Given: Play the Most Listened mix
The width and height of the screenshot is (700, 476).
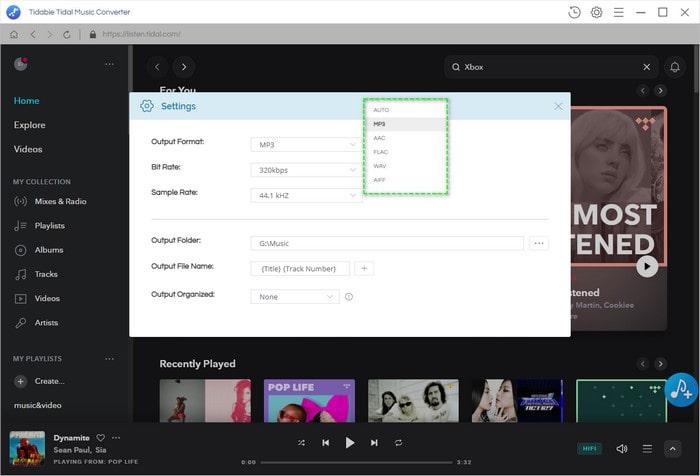Looking at the screenshot, I should [x=647, y=267].
